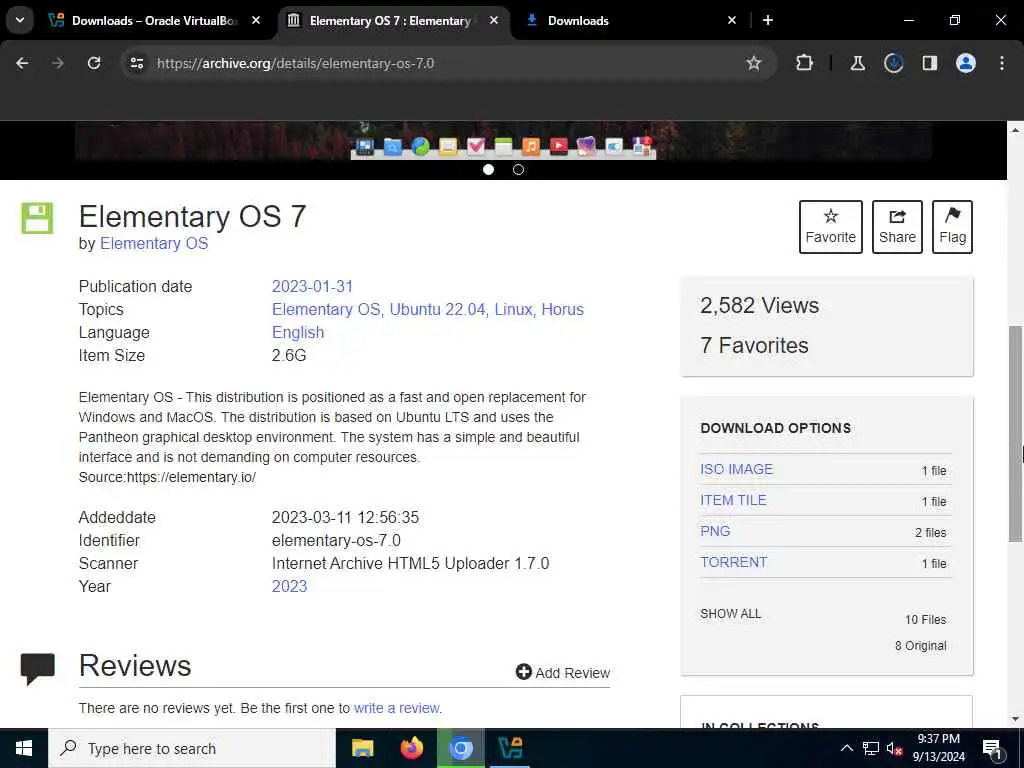
Task: Open publication date 2023-01-31 link
Action: coord(312,287)
